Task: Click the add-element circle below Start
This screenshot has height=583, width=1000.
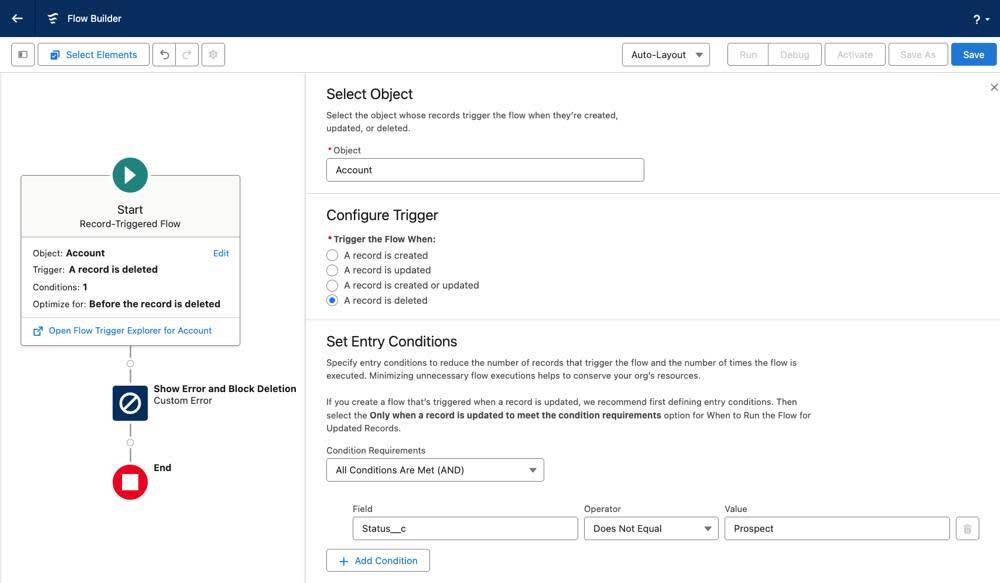Action: point(130,364)
